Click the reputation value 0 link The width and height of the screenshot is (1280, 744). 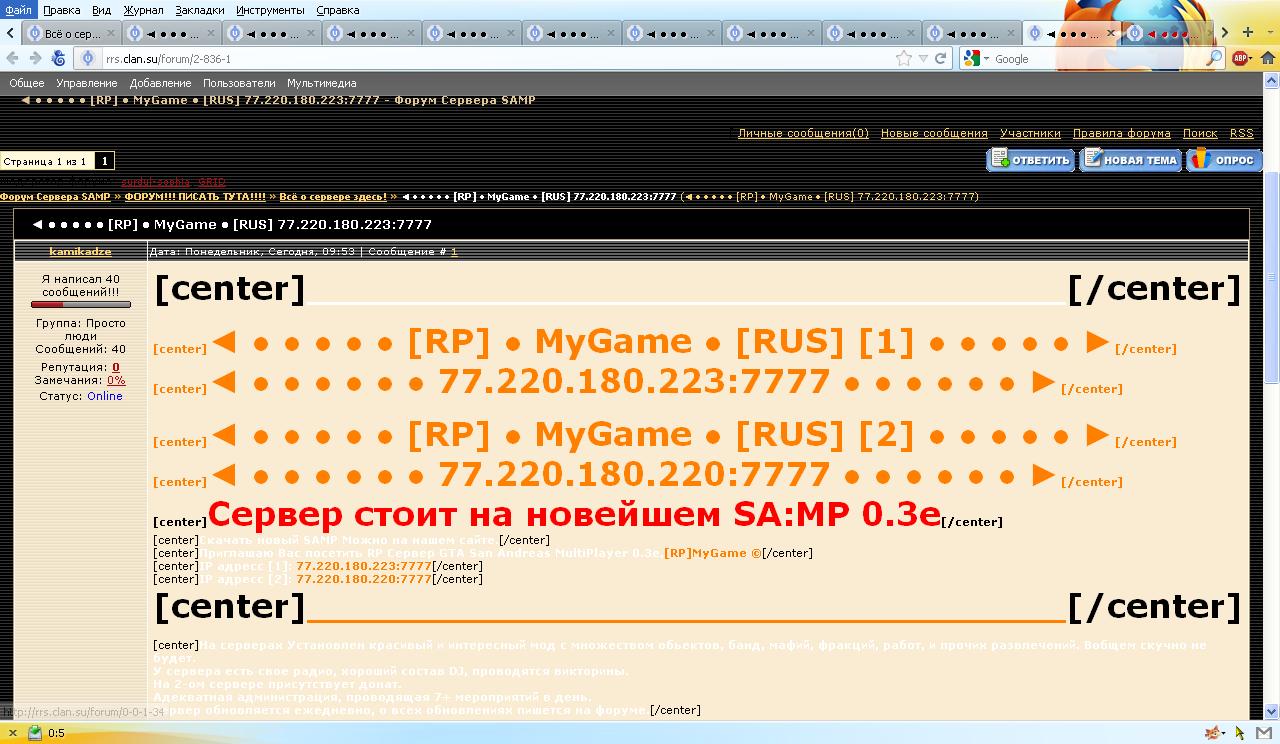point(116,368)
